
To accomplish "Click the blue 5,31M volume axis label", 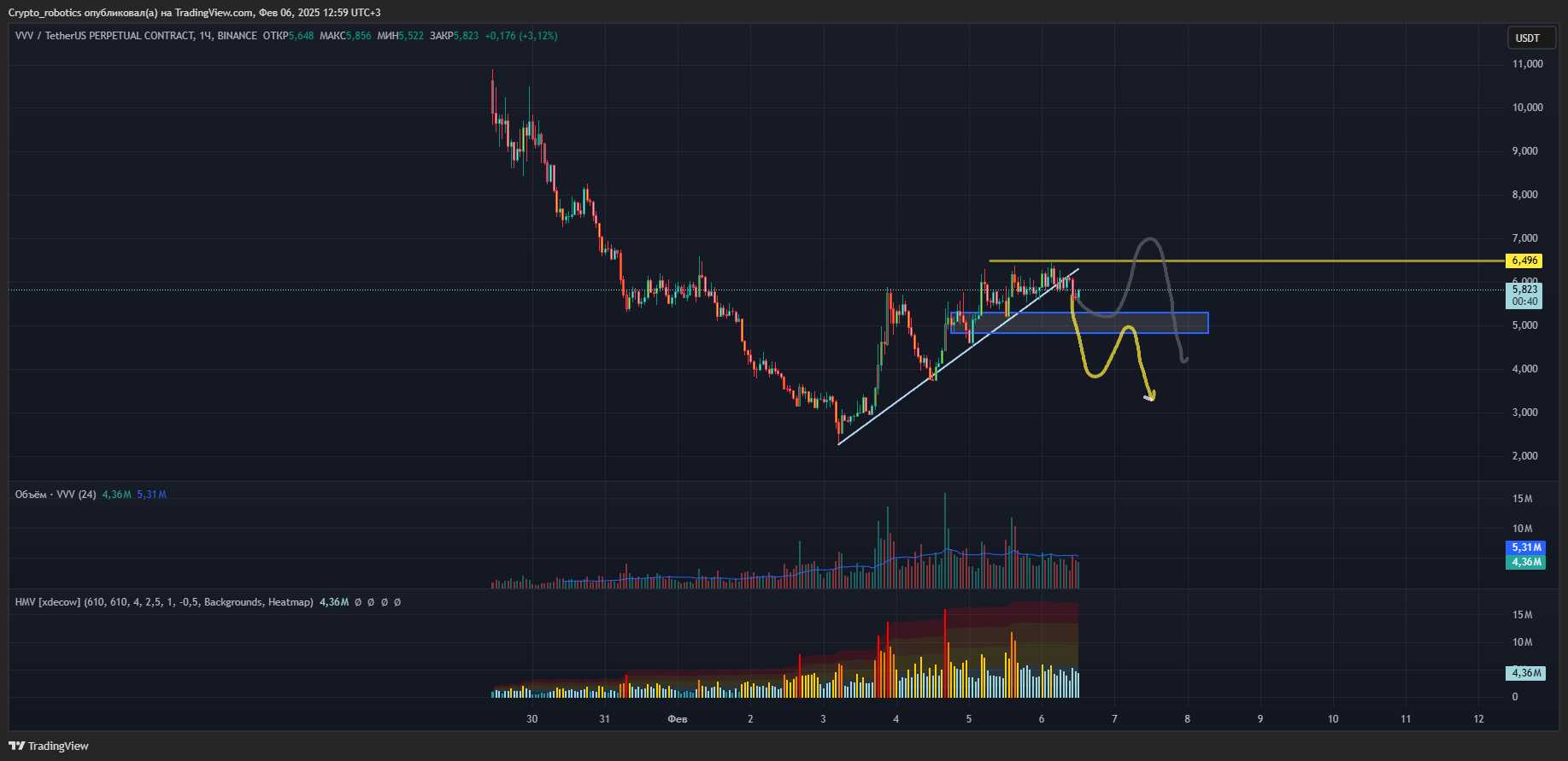I will (1525, 547).
